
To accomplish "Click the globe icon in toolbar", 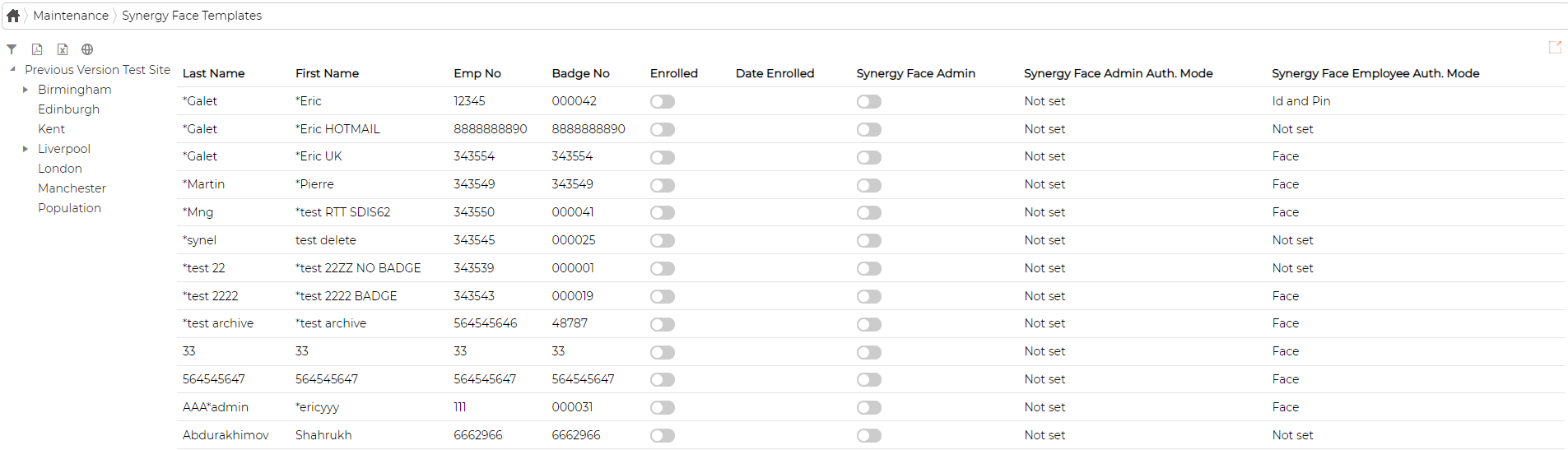I will (87, 49).
